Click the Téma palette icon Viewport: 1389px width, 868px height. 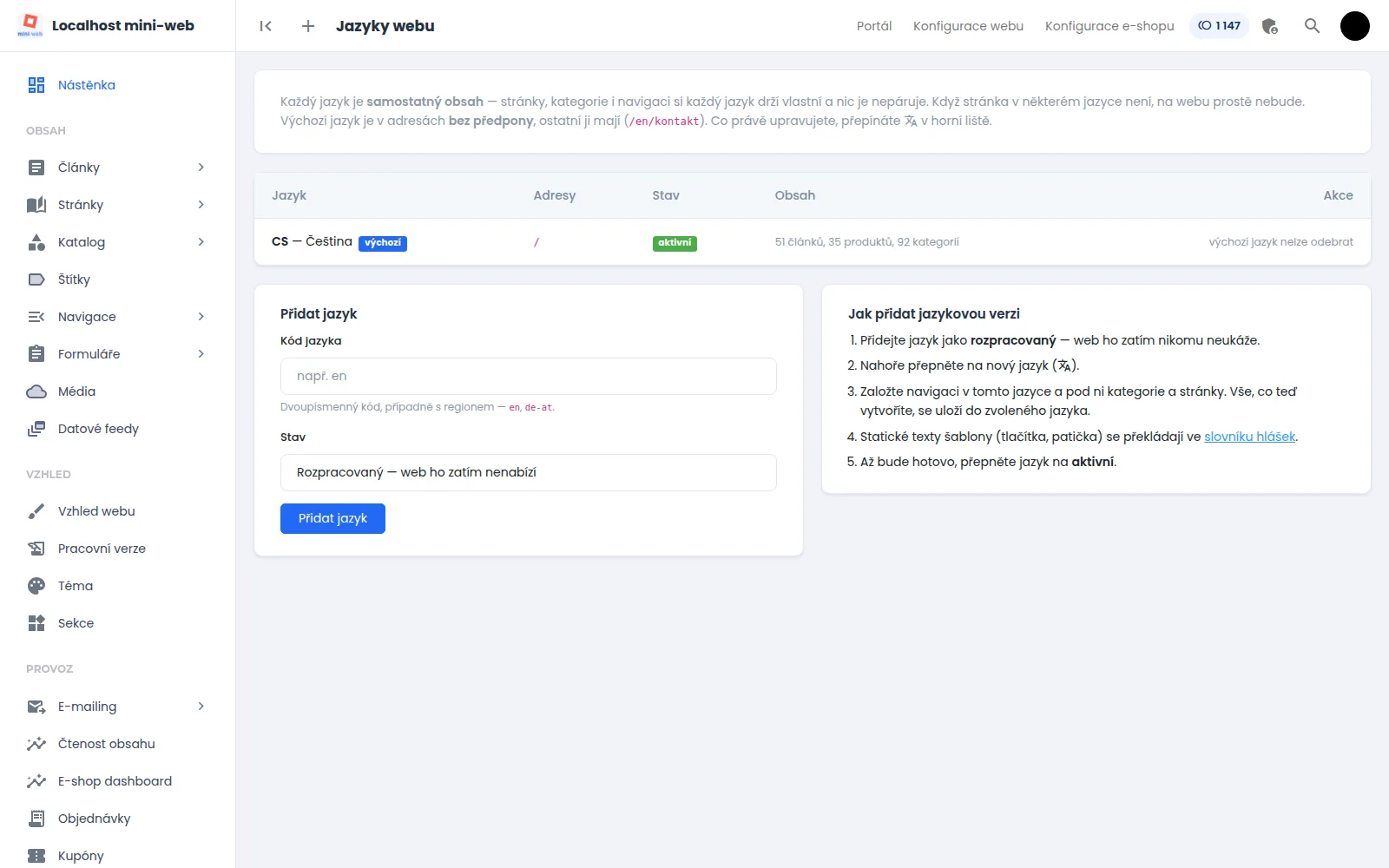(x=36, y=586)
